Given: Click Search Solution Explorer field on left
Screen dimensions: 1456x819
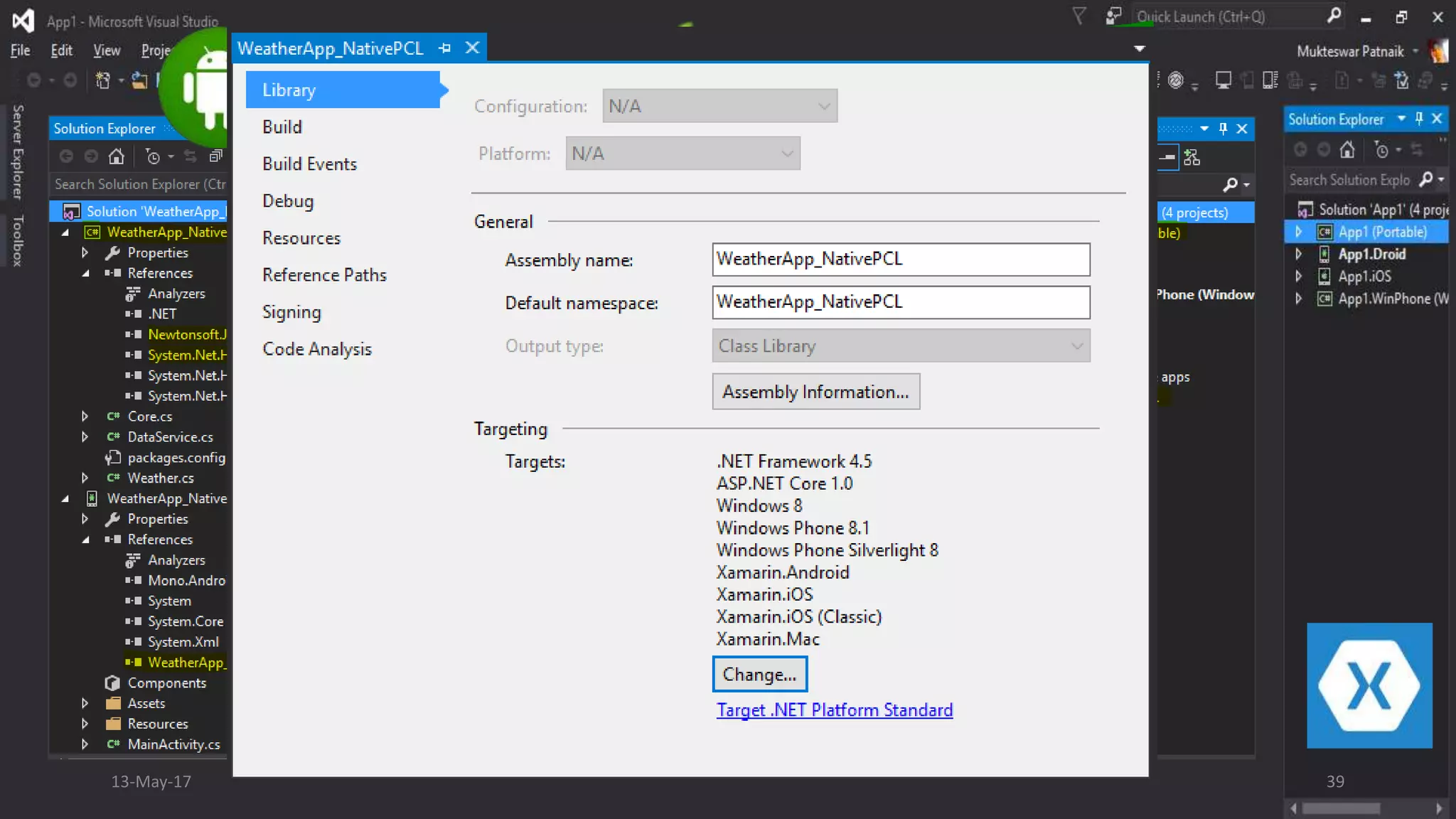Looking at the screenshot, I should coord(139,184).
